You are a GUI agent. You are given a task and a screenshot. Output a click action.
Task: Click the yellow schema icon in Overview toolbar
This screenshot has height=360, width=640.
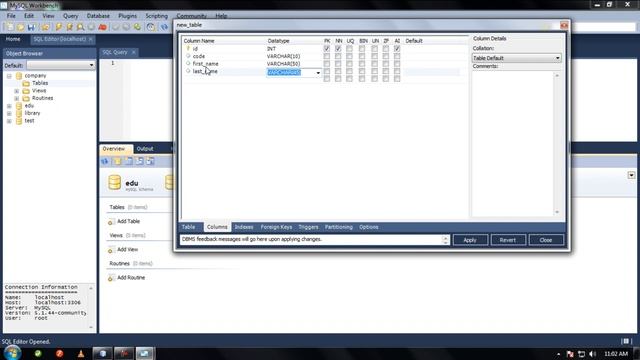pos(118,161)
